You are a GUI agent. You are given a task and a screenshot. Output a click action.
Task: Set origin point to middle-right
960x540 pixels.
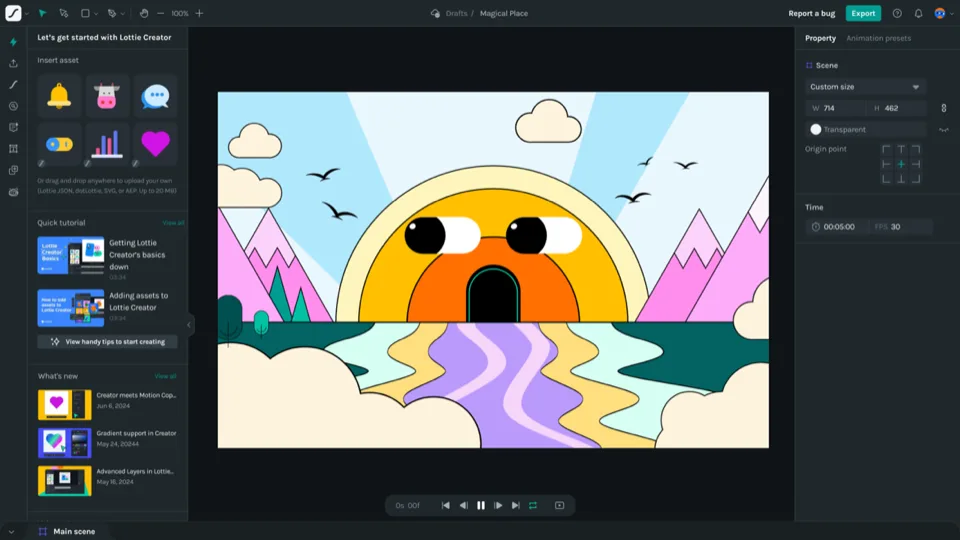point(916,164)
